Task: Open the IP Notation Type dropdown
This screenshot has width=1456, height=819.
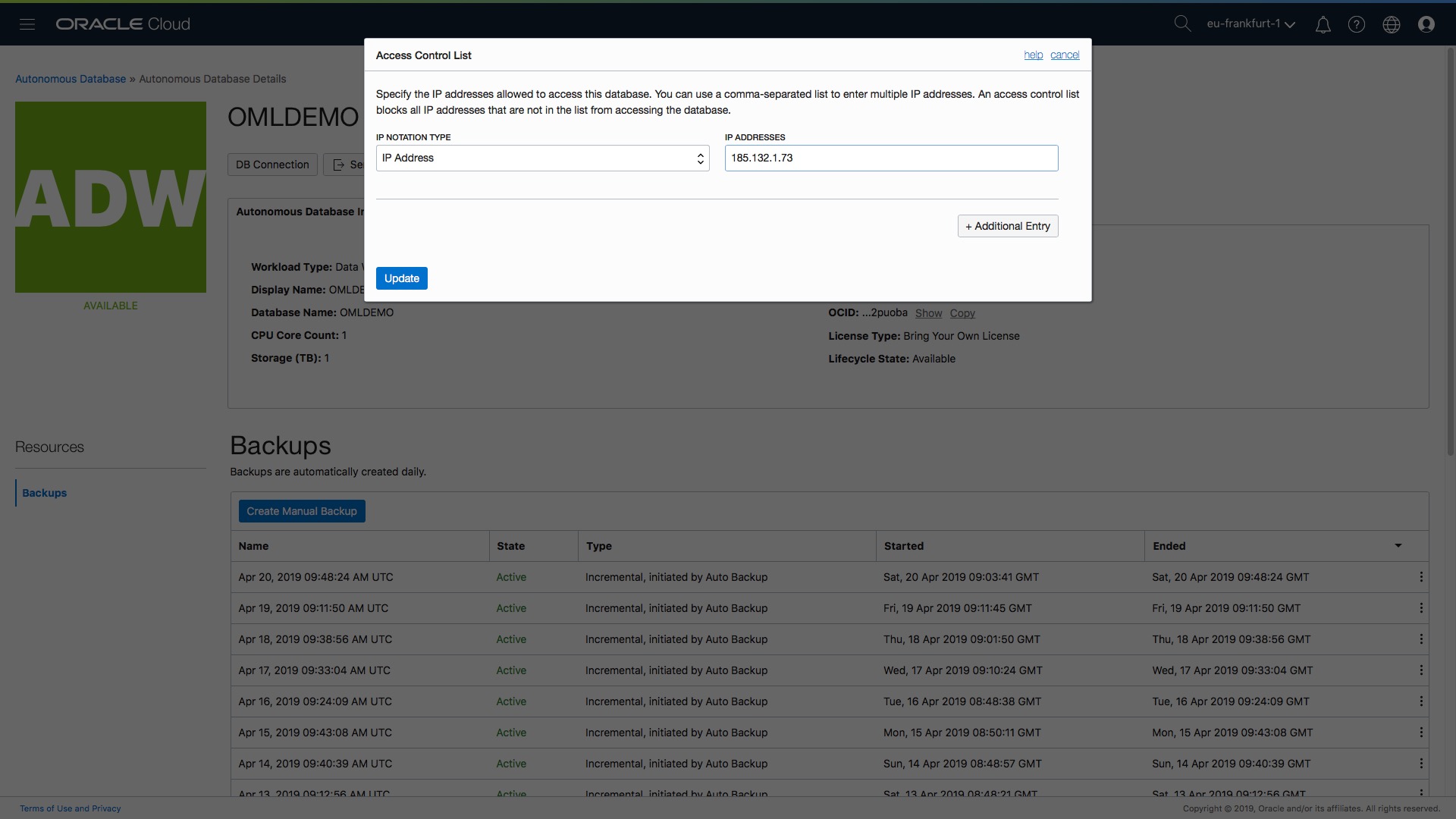Action: (542, 158)
